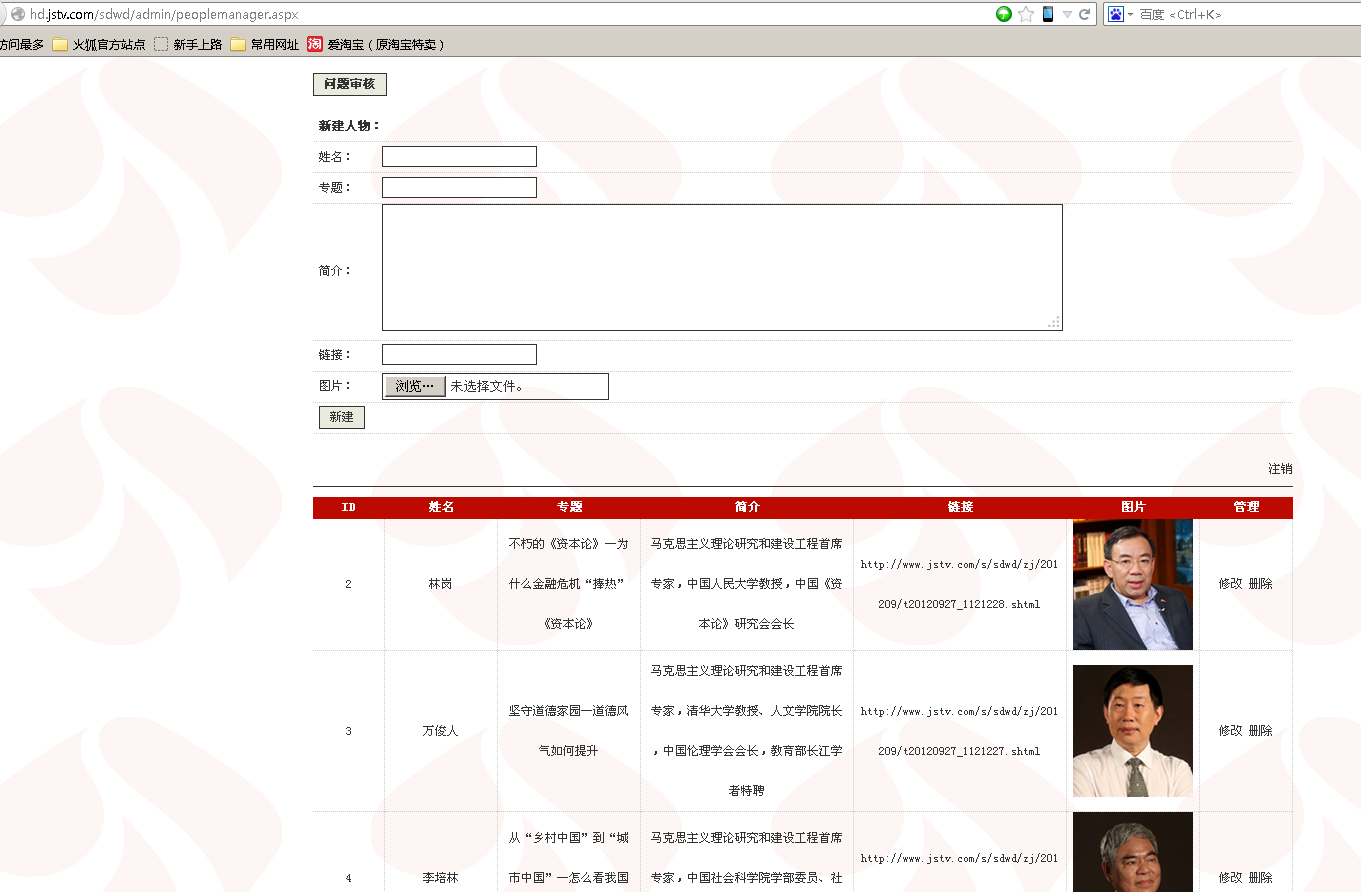
Task: Click the 专题 column header
Action: [569, 507]
